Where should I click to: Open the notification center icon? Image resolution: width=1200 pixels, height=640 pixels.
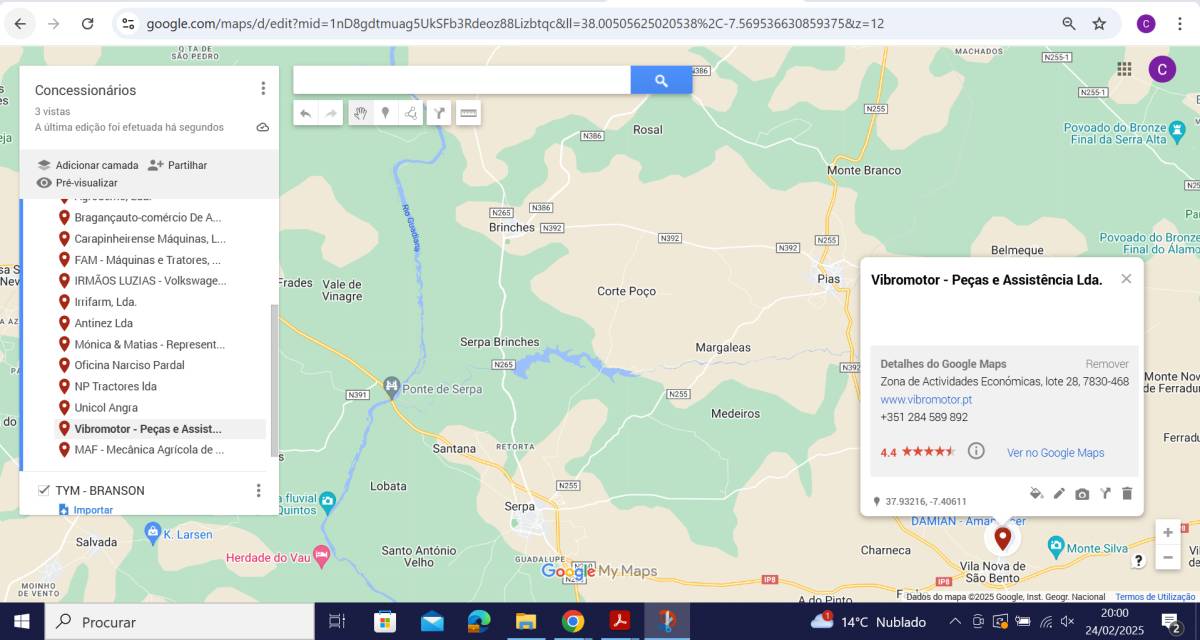point(1171,622)
